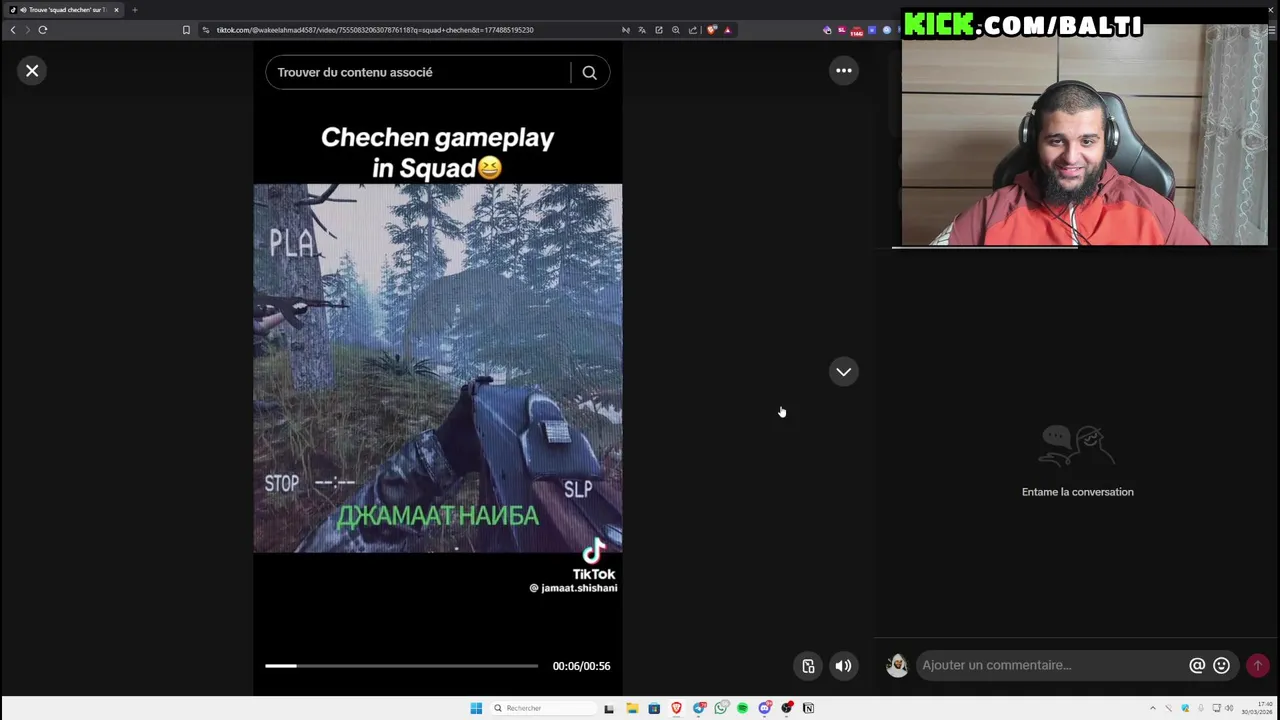This screenshot has width=1280, height=720.
Task: Seek along the video progress bar
Action: tap(401, 666)
